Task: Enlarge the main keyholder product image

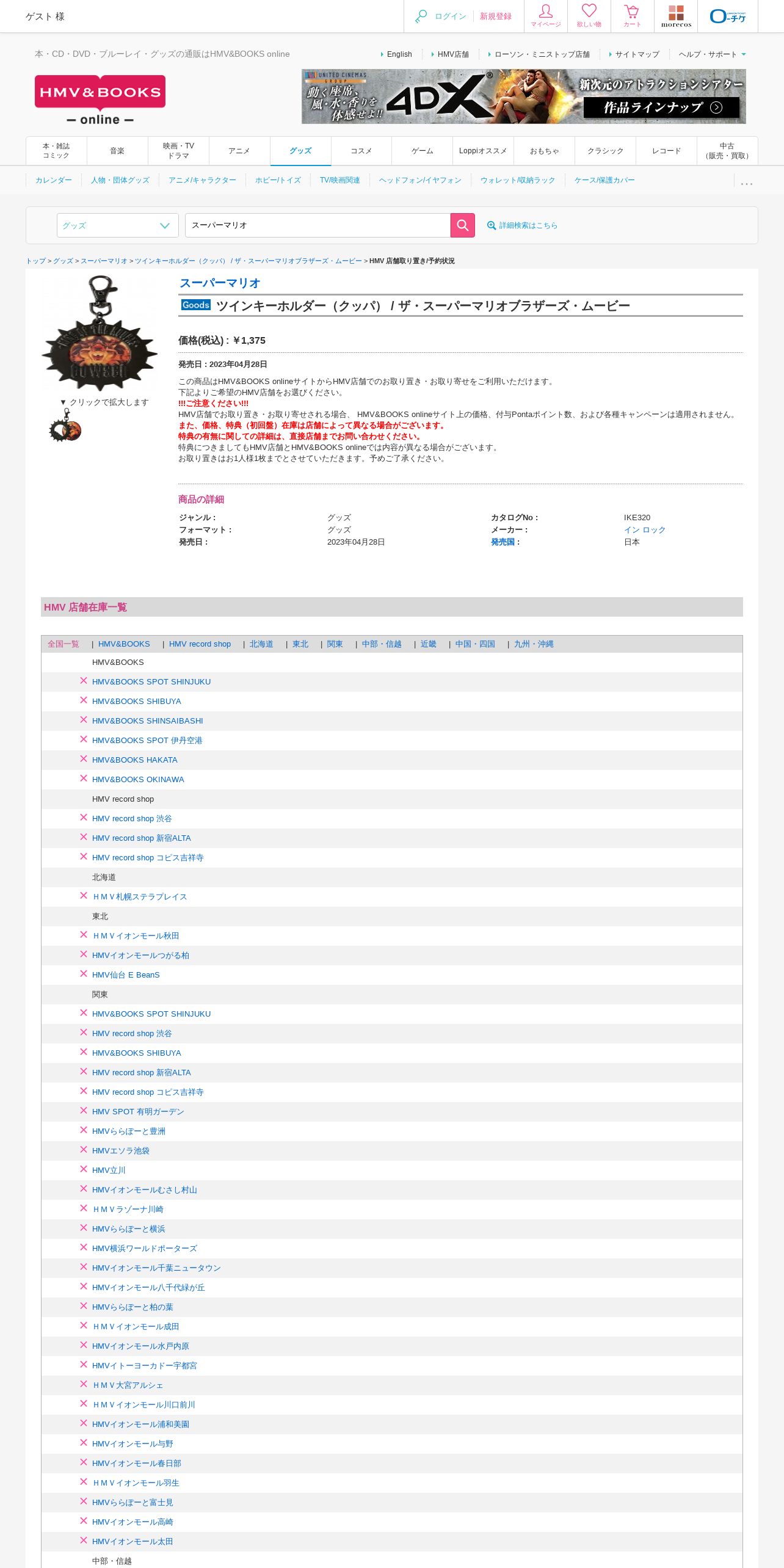Action: coord(100,333)
